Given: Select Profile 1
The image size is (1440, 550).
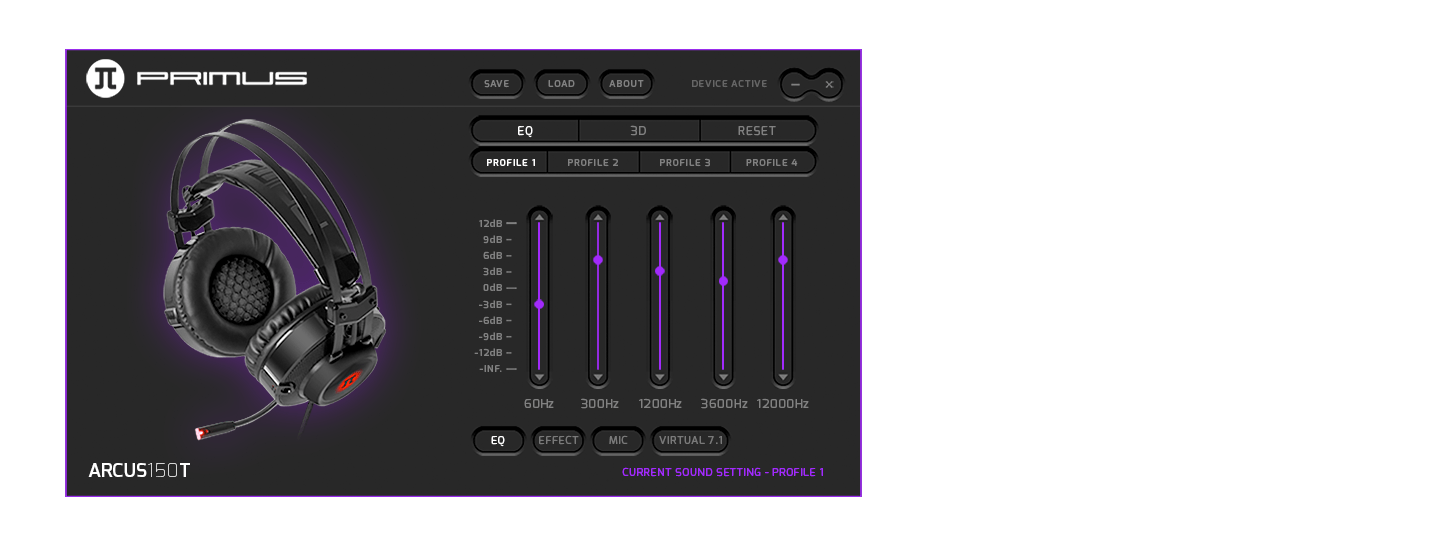Looking at the screenshot, I should [511, 162].
